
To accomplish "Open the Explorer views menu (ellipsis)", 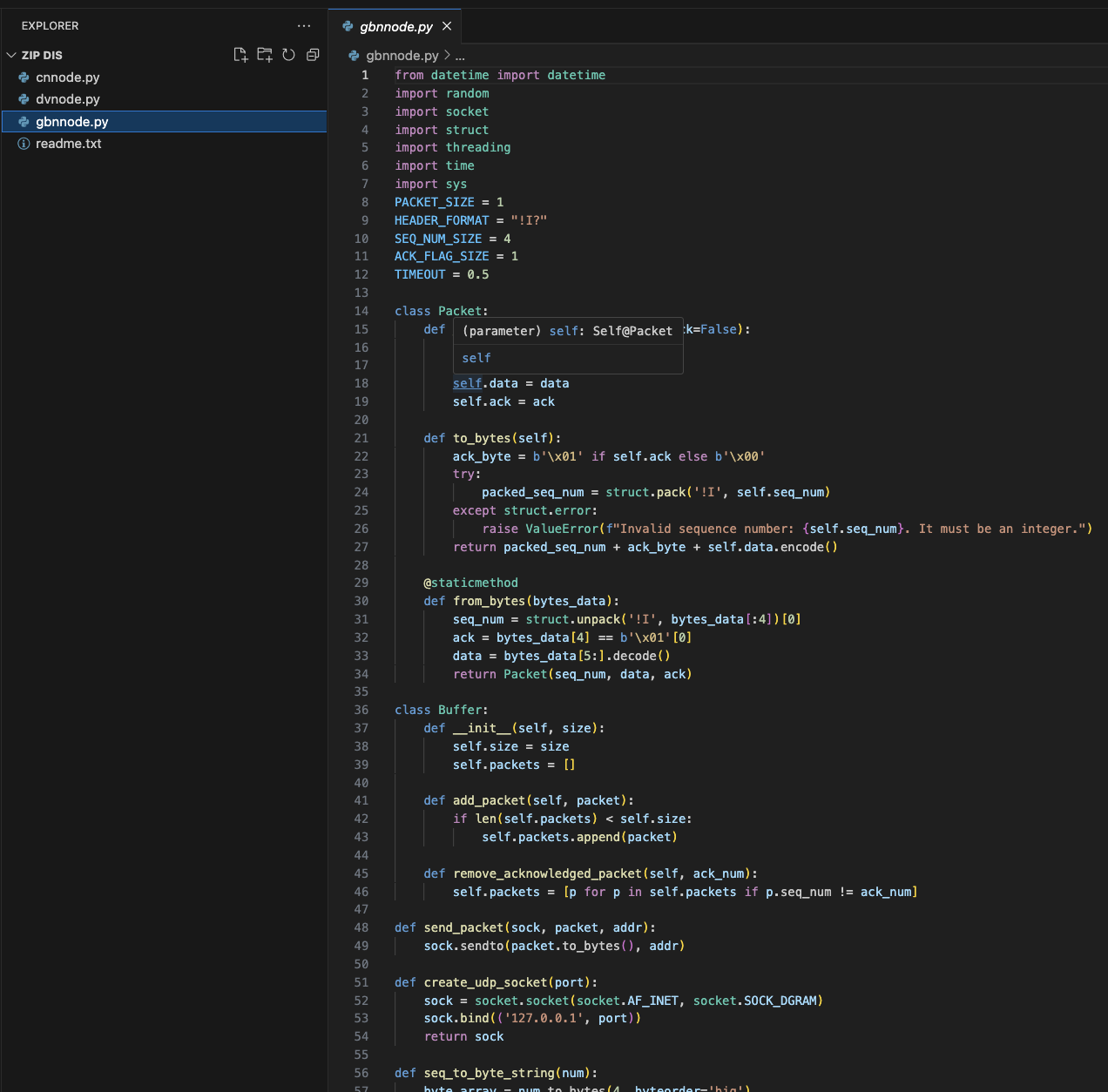I will click(303, 25).
